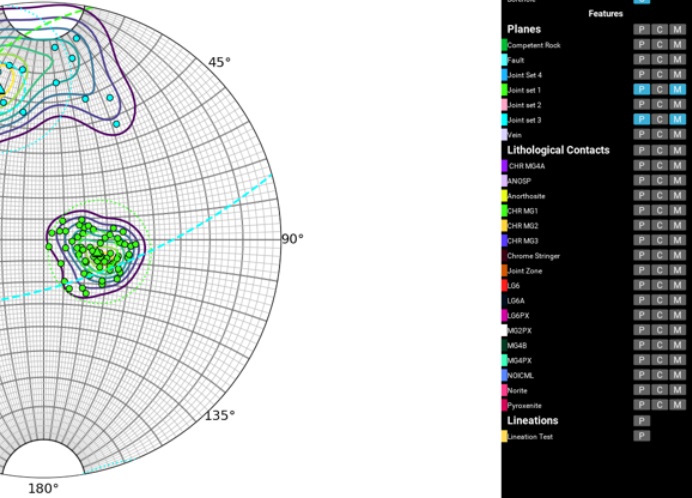Image resolution: width=692 pixels, height=498 pixels.
Task: Enable P for Chrome Stringer
Action: pos(641,256)
